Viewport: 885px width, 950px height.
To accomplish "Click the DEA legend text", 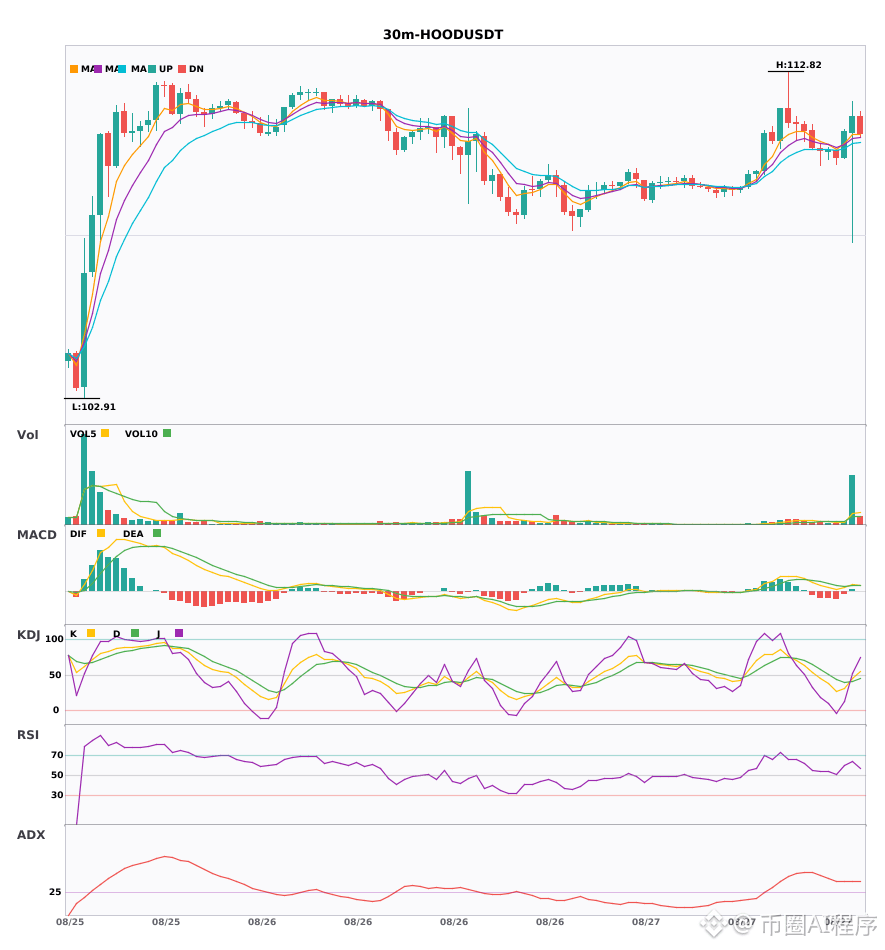I will [x=133, y=534].
